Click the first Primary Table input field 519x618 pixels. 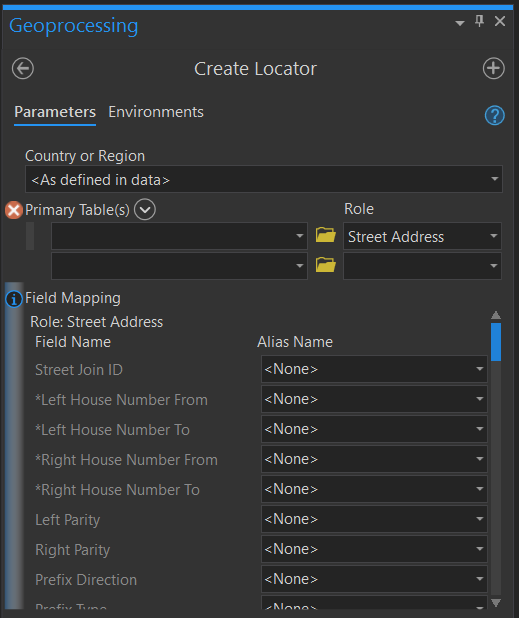click(x=179, y=236)
